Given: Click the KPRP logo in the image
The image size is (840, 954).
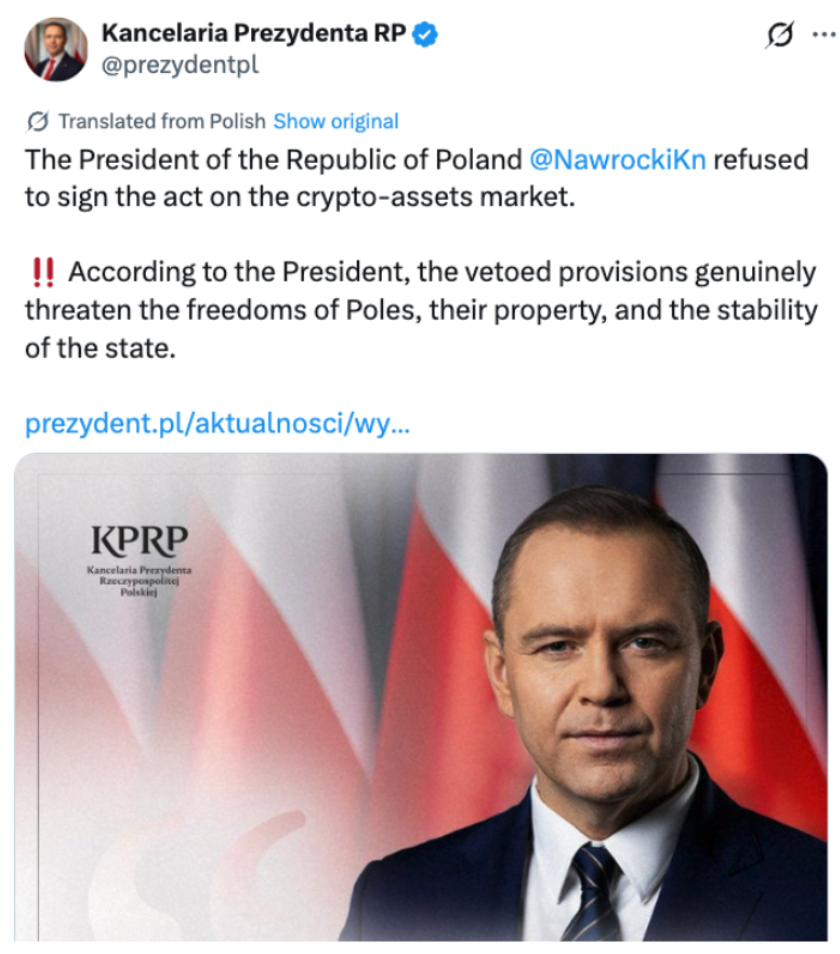Looking at the screenshot, I should (139, 541).
